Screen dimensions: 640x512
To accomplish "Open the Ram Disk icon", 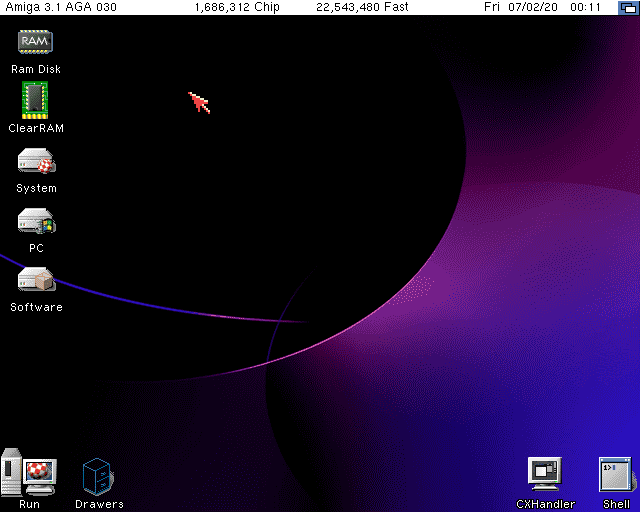I will point(36,42).
